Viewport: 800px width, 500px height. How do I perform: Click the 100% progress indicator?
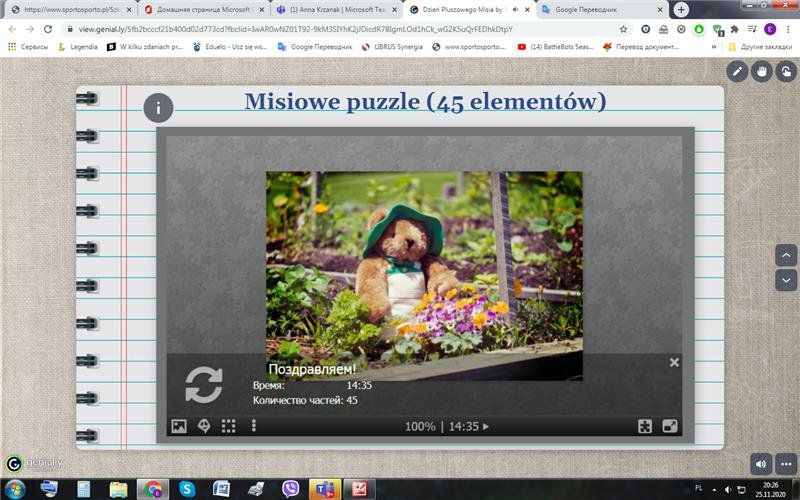coord(420,427)
